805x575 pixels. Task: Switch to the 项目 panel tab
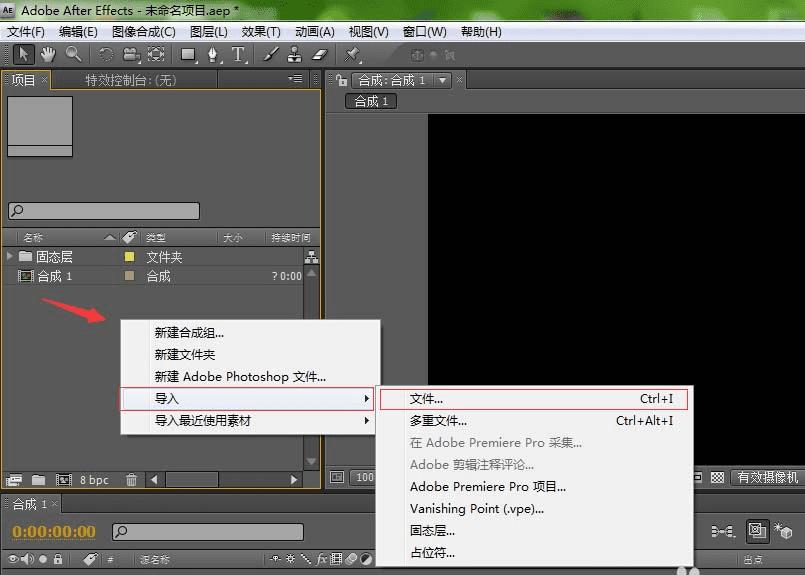pyautogui.click(x=24, y=80)
